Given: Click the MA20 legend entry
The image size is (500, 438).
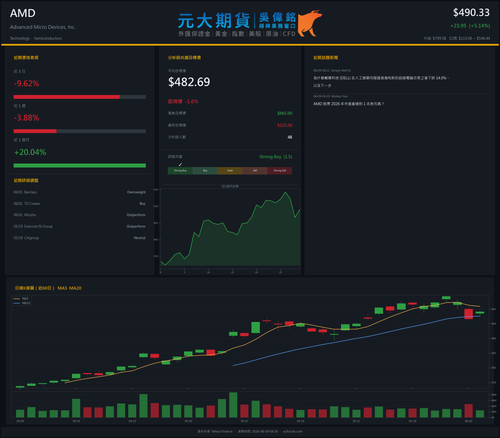Looking at the screenshot, I should click(x=22, y=303).
